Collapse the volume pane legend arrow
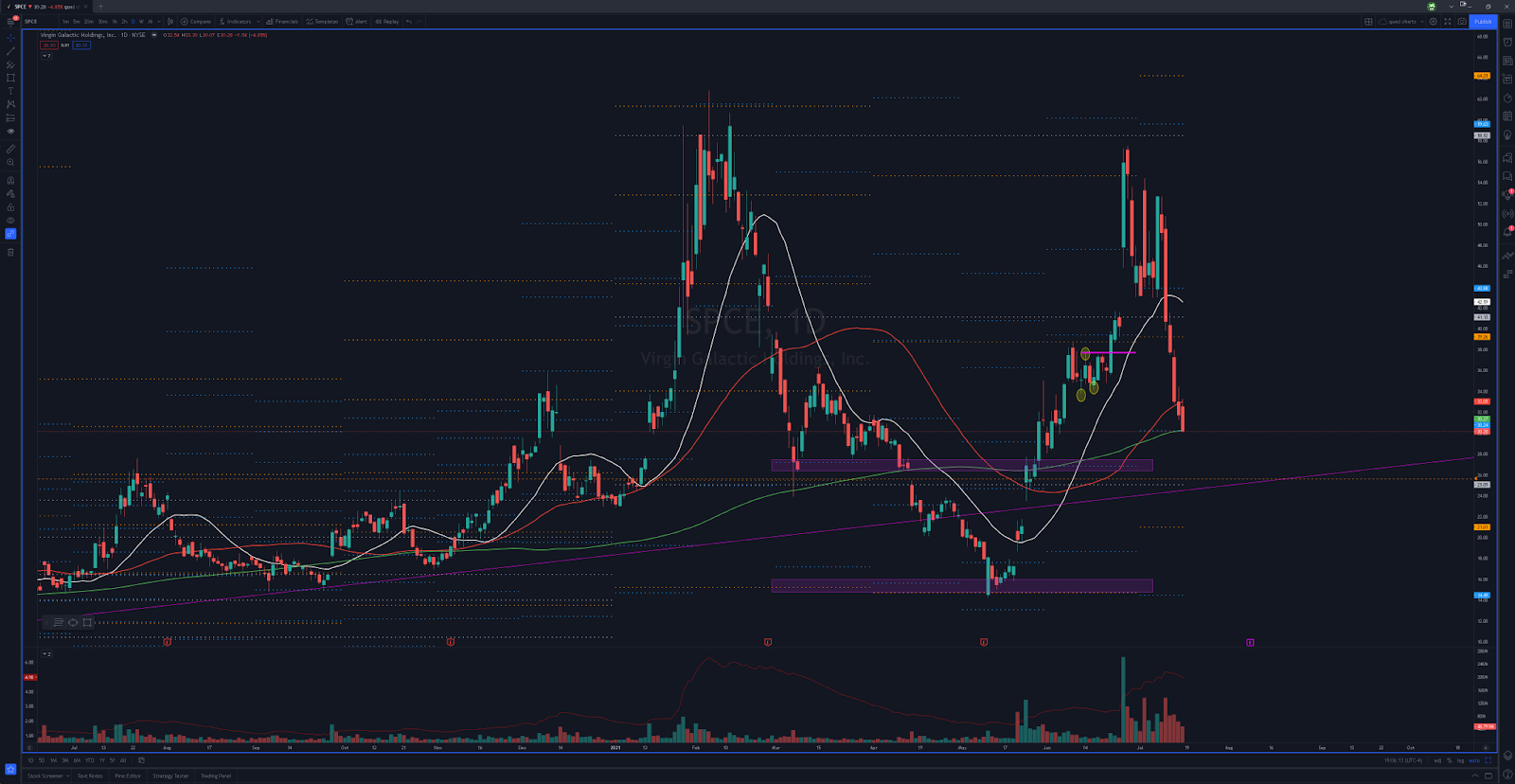This screenshot has height=784, width=1515. coord(45,654)
